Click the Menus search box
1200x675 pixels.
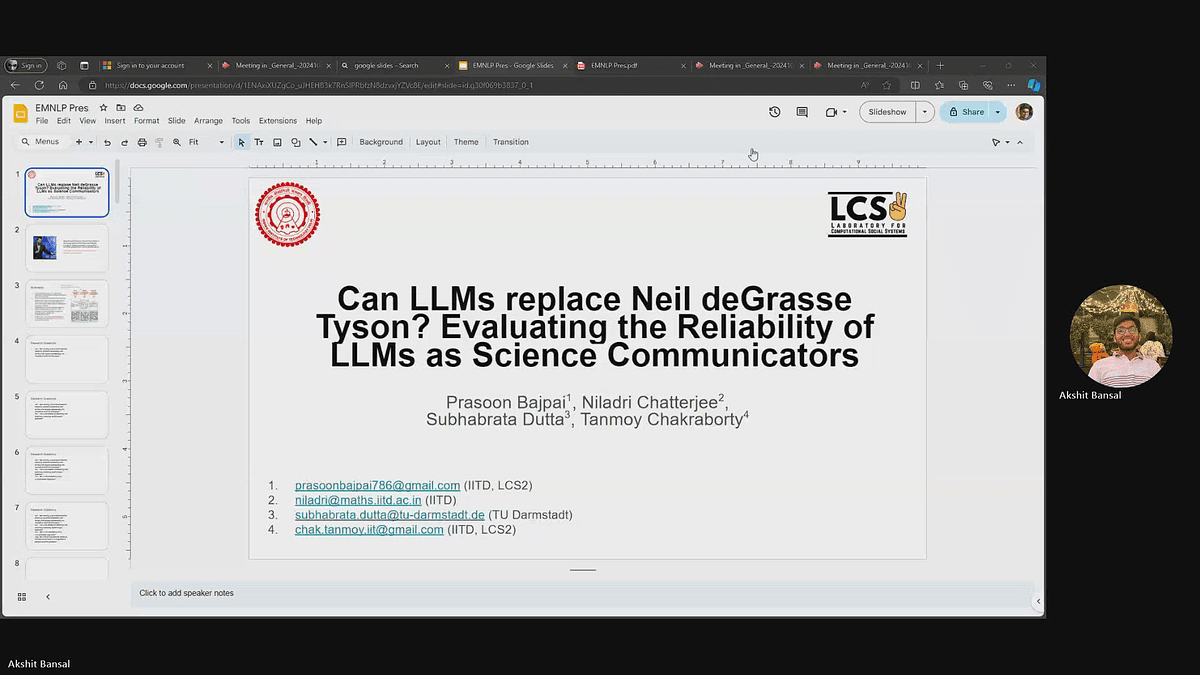click(42, 142)
